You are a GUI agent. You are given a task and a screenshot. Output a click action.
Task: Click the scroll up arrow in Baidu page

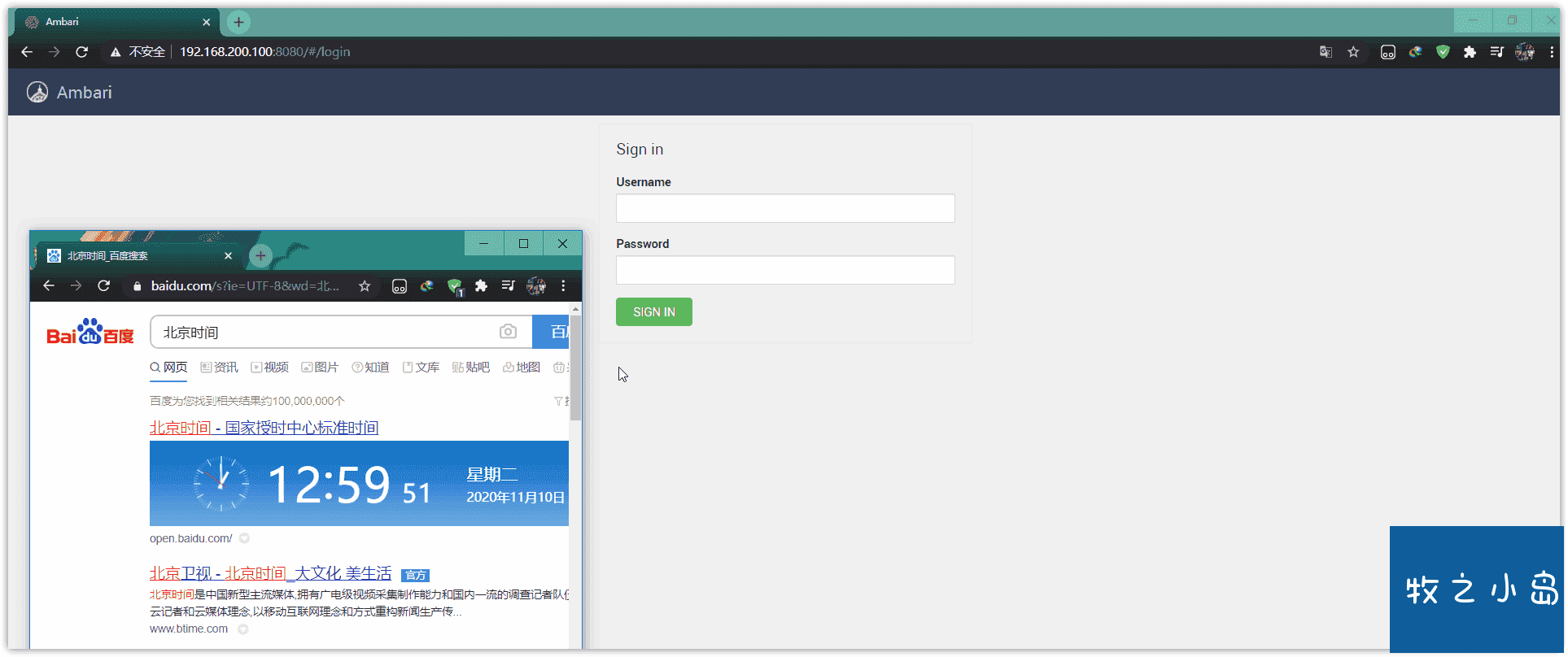tap(576, 309)
